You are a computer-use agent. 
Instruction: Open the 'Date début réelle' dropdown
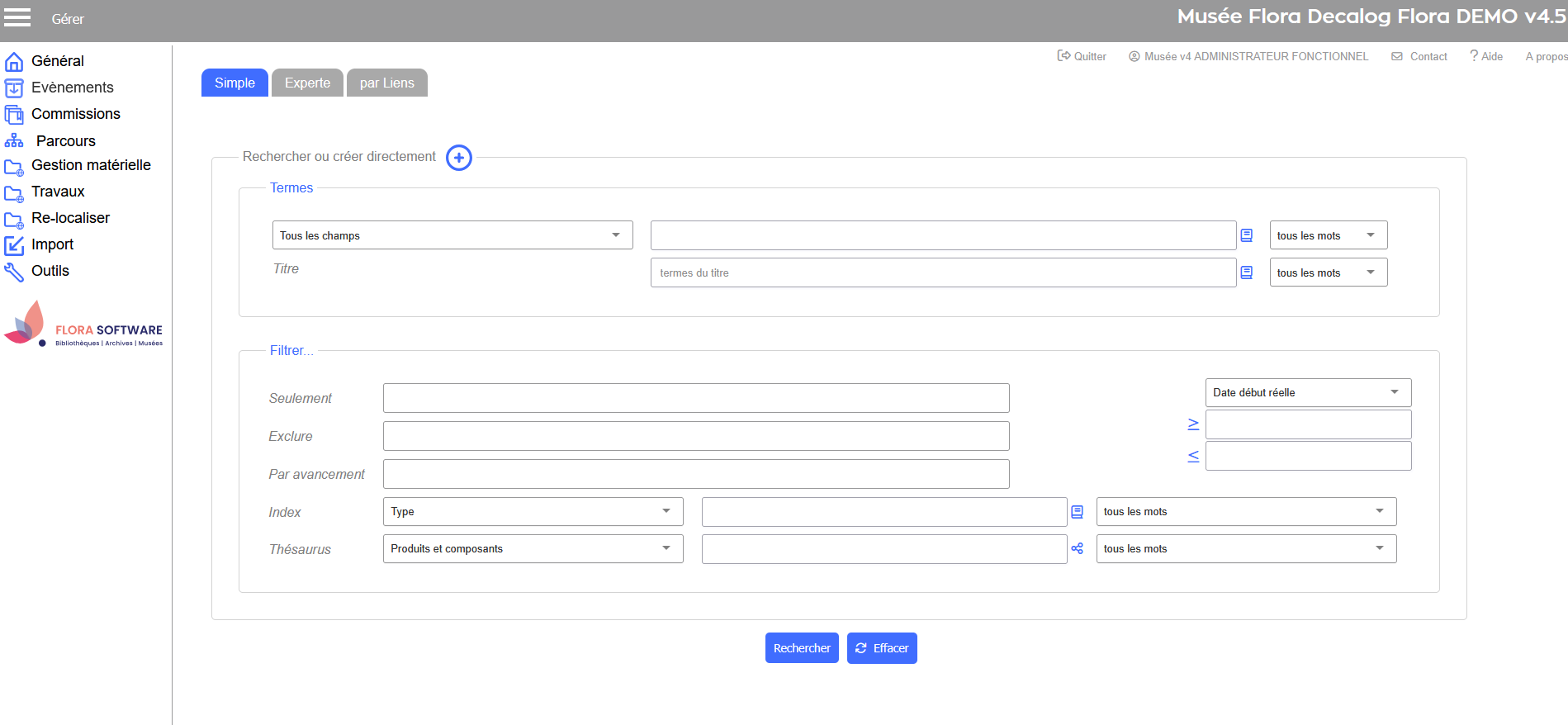click(x=1307, y=392)
